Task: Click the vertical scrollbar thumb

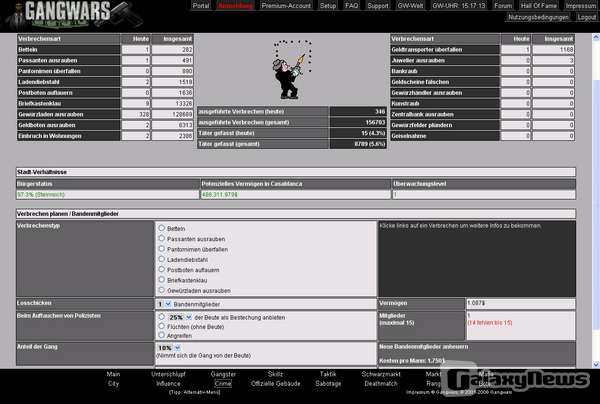Action: tap(596, 205)
